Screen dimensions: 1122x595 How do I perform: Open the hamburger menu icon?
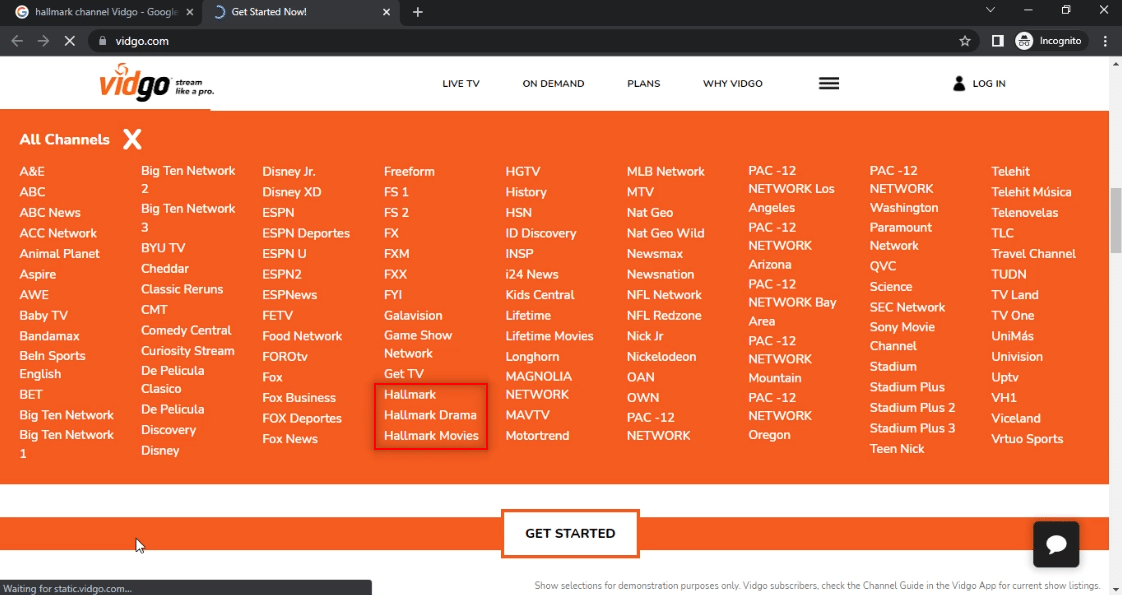[x=829, y=84]
